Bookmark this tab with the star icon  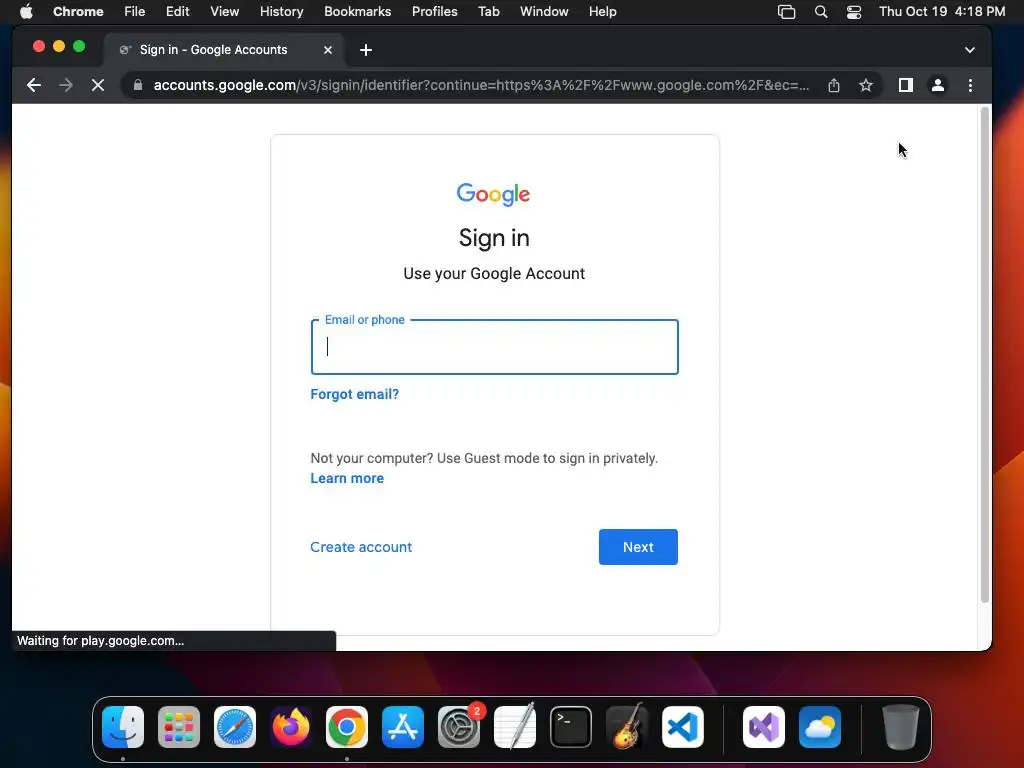(866, 85)
